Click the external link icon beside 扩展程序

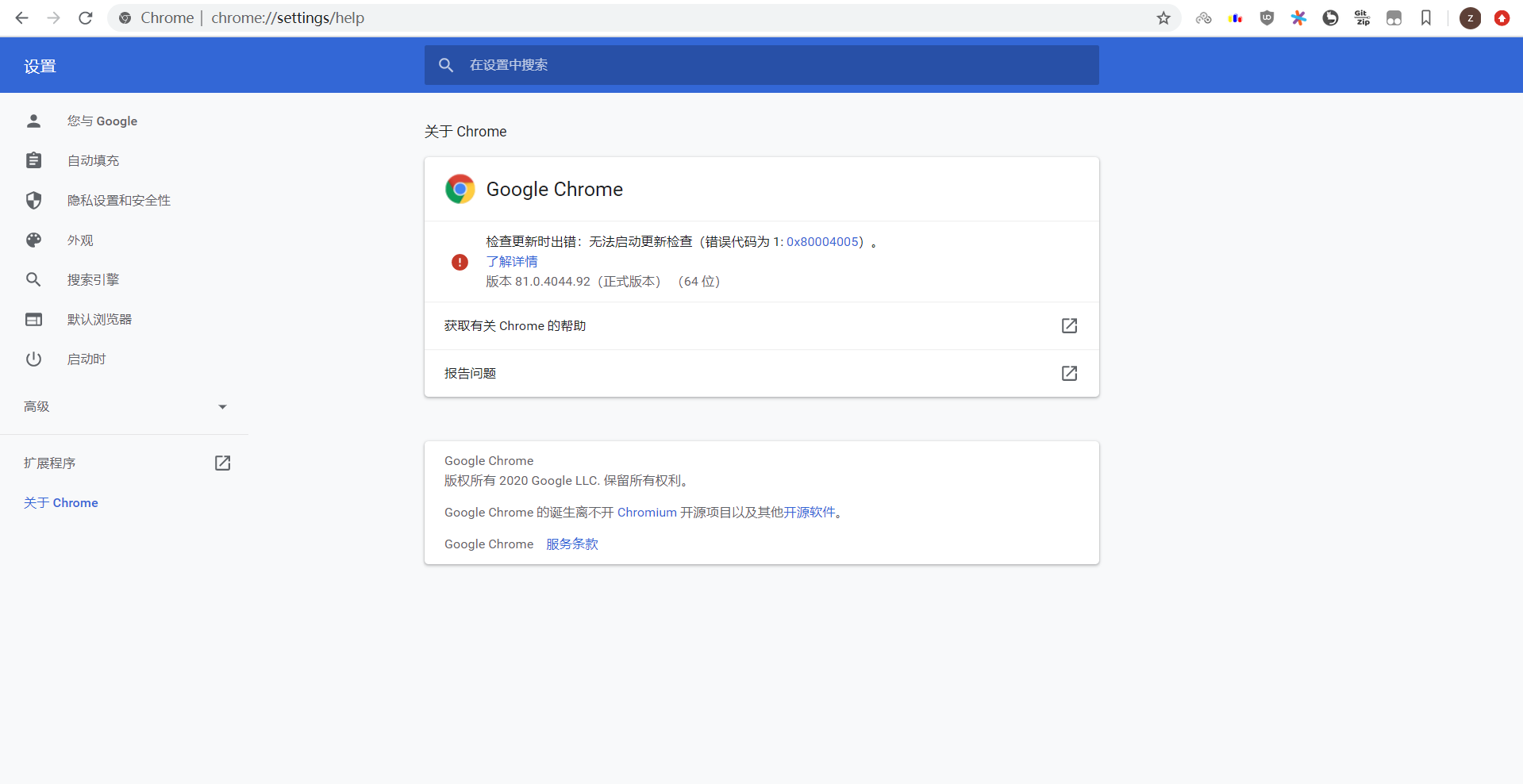point(222,463)
